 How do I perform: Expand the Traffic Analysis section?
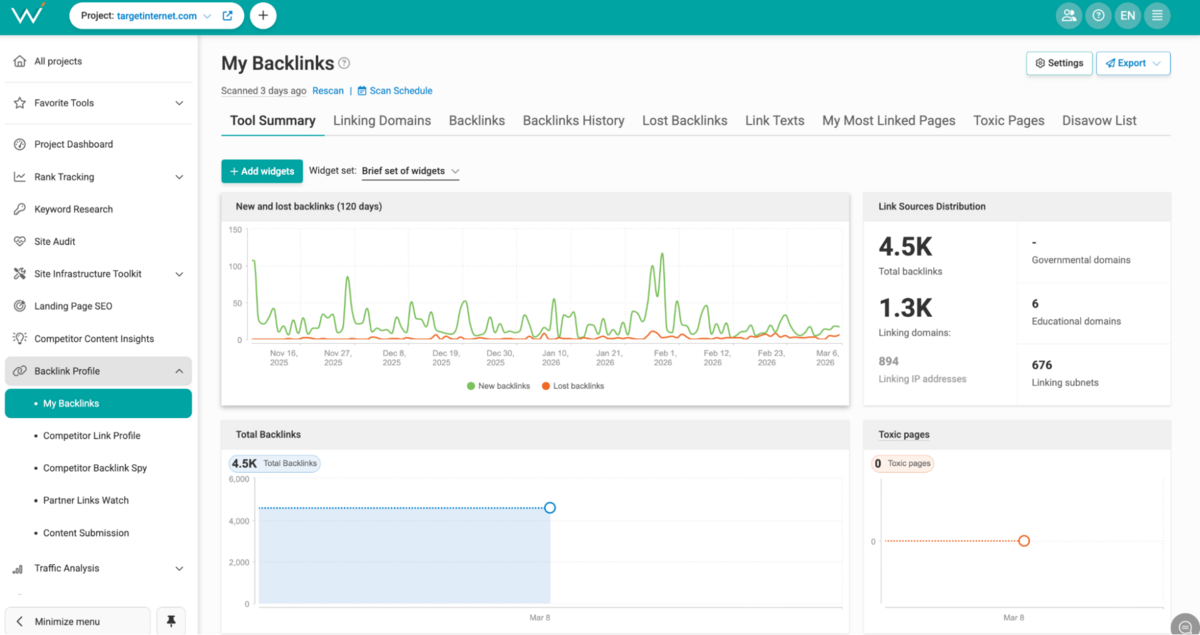tap(179, 568)
